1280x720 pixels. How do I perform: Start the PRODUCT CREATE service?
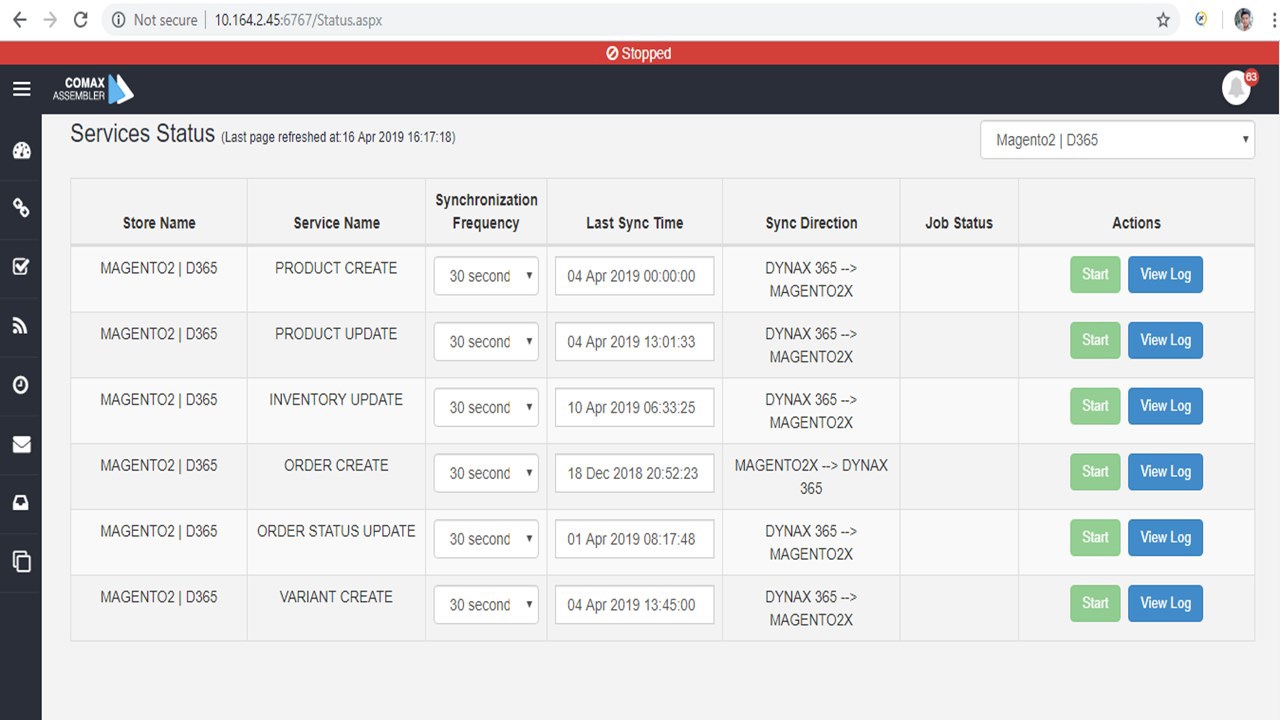tap(1095, 275)
